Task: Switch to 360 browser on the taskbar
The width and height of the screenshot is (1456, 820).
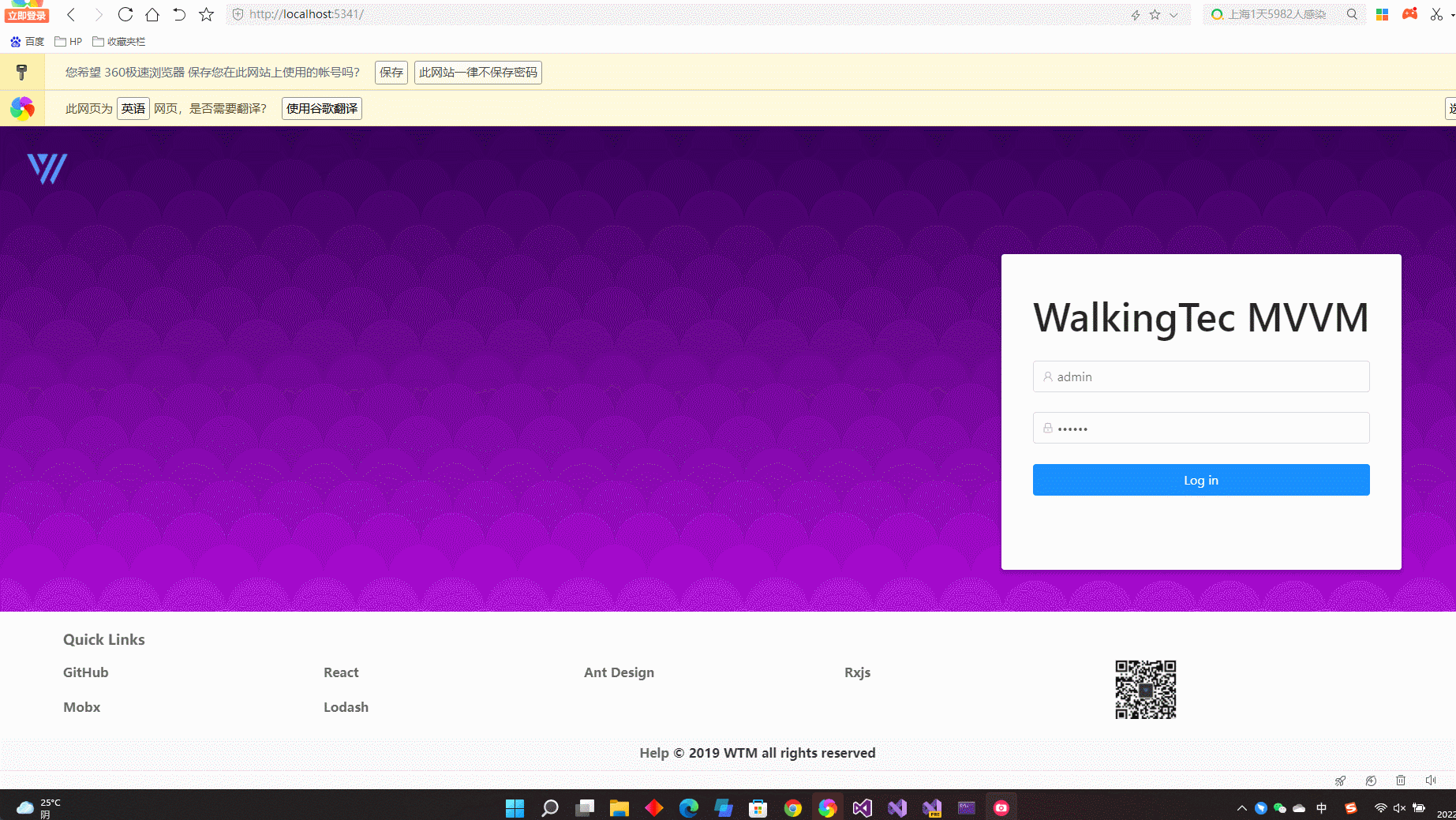Action: [x=827, y=808]
